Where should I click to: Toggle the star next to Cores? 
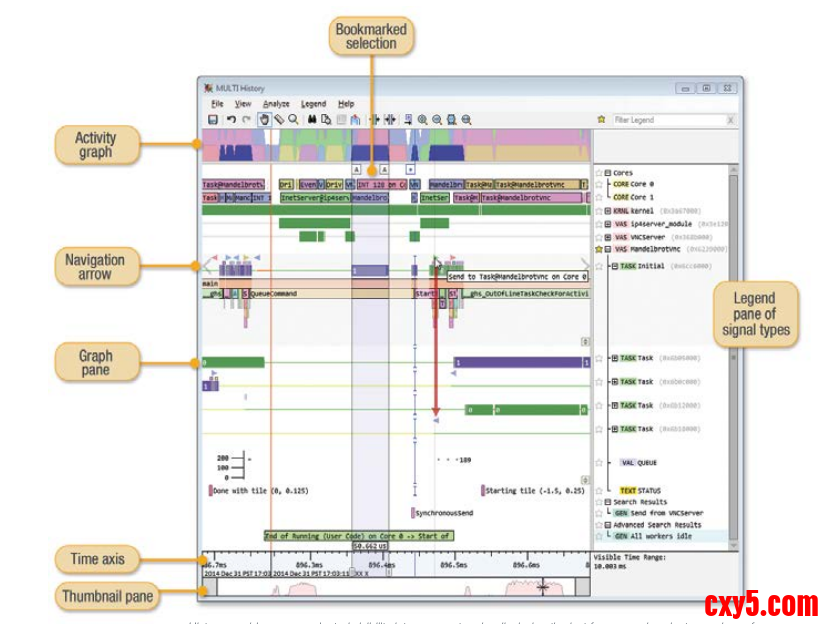(599, 173)
